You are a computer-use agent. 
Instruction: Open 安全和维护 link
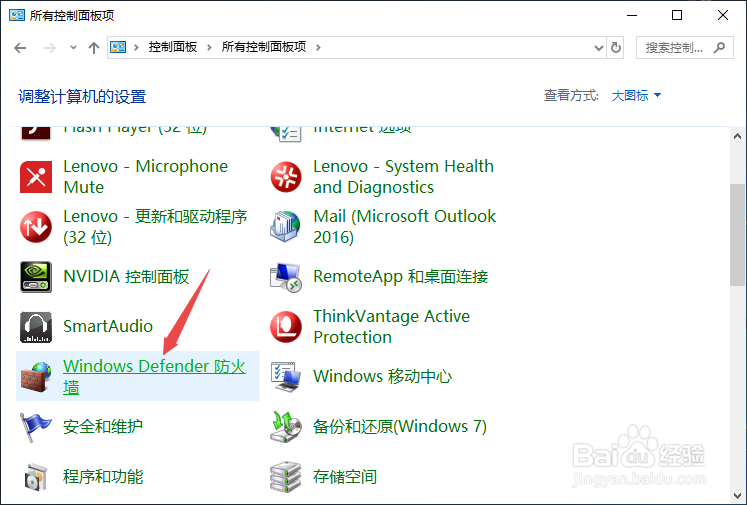[102, 426]
